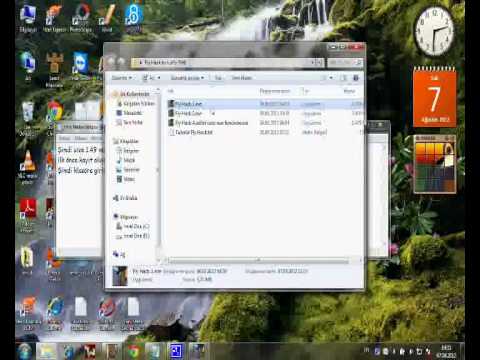Go back in the Explorer window

click(111, 62)
